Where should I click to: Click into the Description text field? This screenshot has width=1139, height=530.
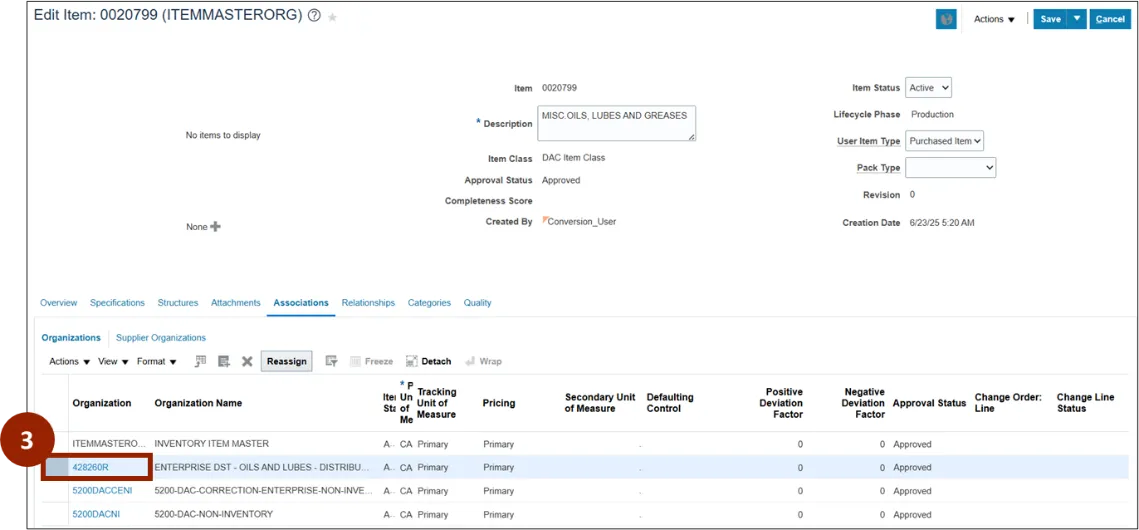tap(616, 123)
